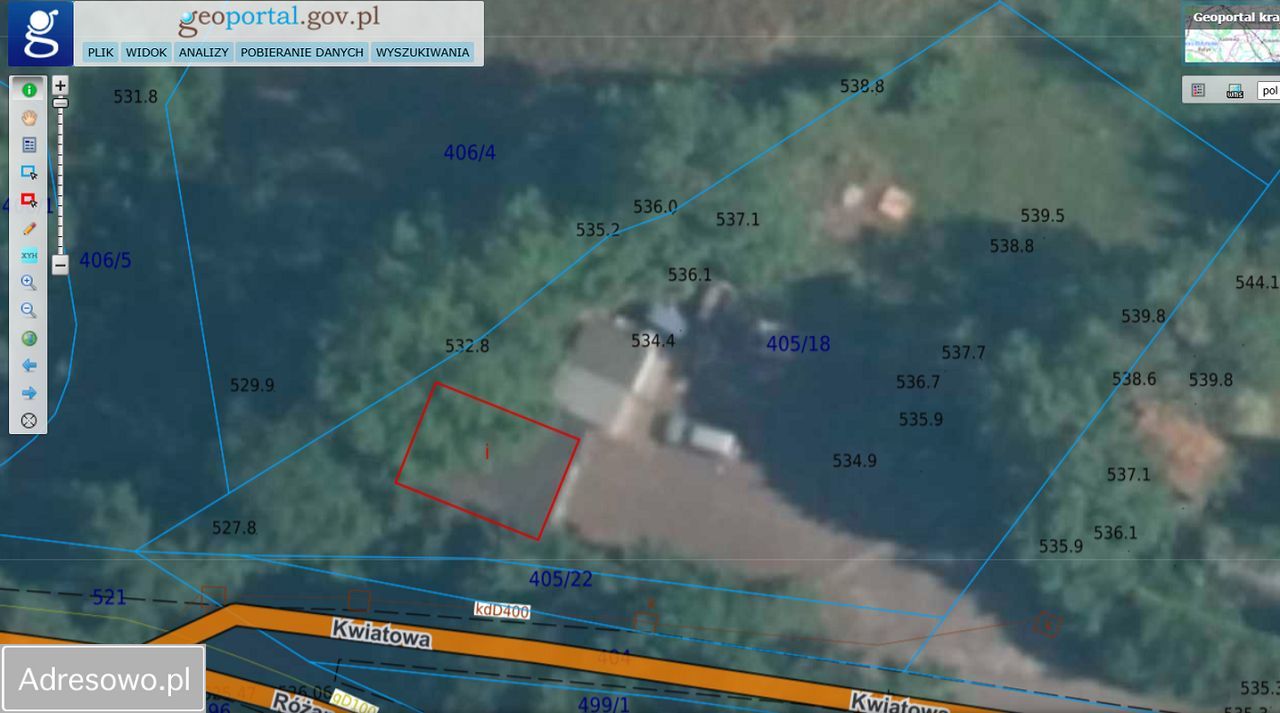Open the ANALIZY menu
Image resolution: width=1280 pixels, height=713 pixels.
point(203,52)
